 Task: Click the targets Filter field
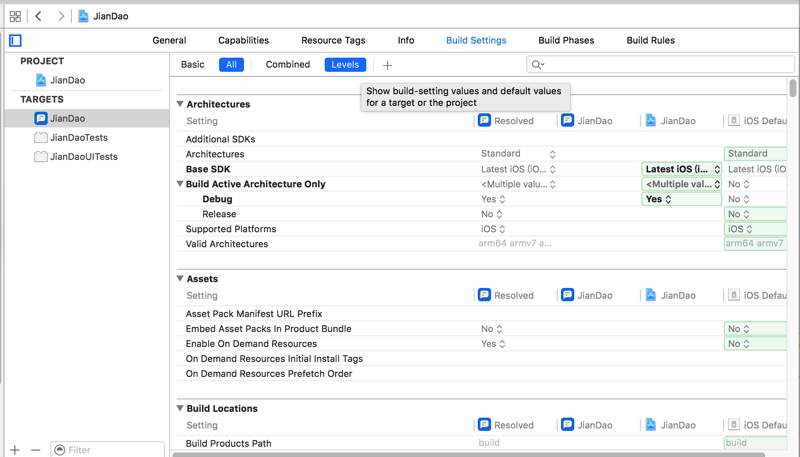[110, 450]
